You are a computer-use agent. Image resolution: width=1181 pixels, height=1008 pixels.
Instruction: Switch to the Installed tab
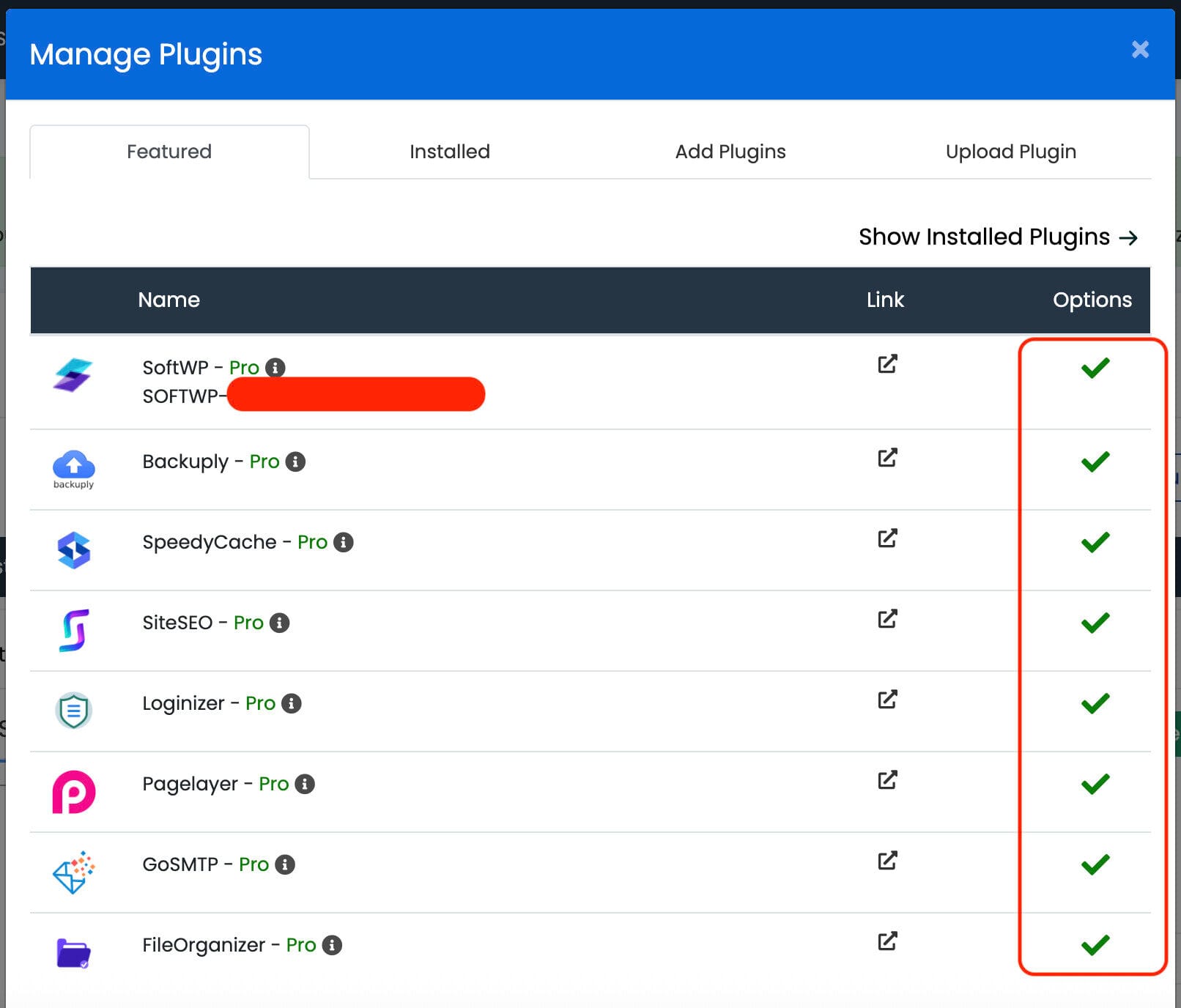pos(449,152)
